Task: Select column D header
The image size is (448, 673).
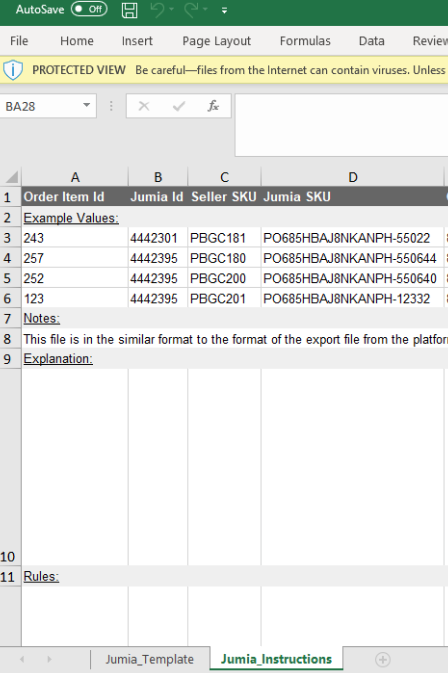Action: (x=352, y=177)
